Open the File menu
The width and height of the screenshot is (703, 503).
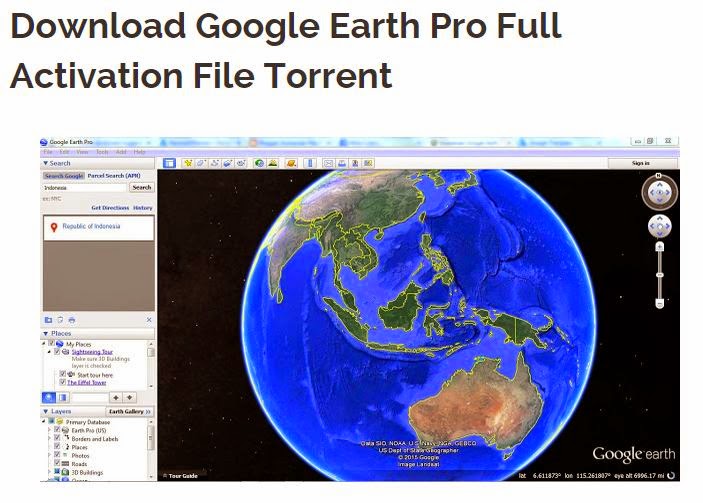pos(48,152)
